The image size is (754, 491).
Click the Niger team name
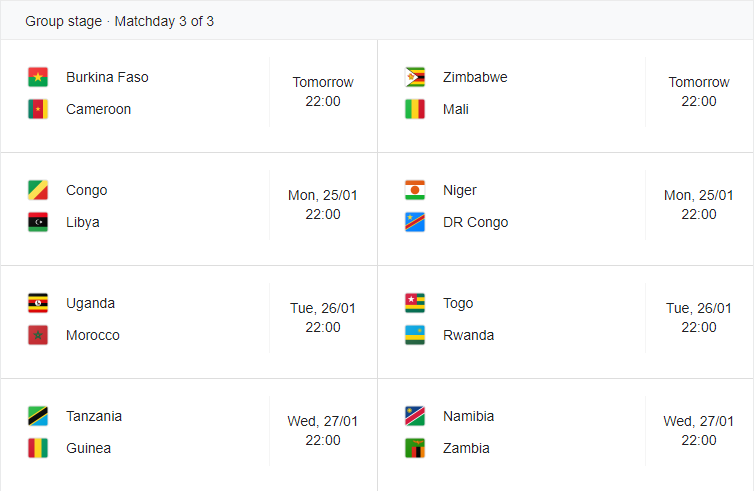click(460, 190)
